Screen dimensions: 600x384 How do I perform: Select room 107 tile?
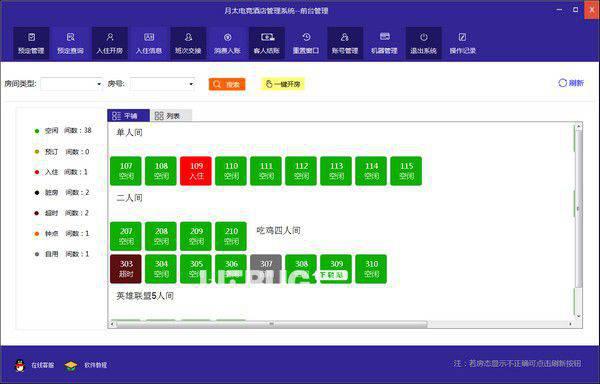coord(126,171)
